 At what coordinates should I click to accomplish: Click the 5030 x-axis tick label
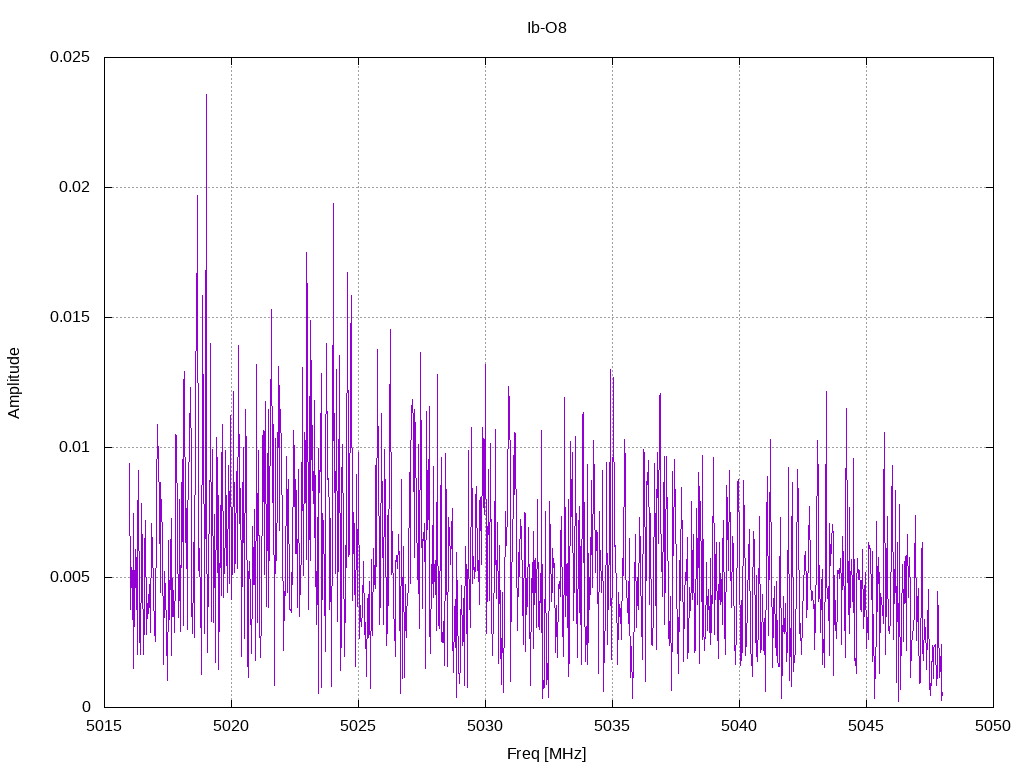(485, 726)
